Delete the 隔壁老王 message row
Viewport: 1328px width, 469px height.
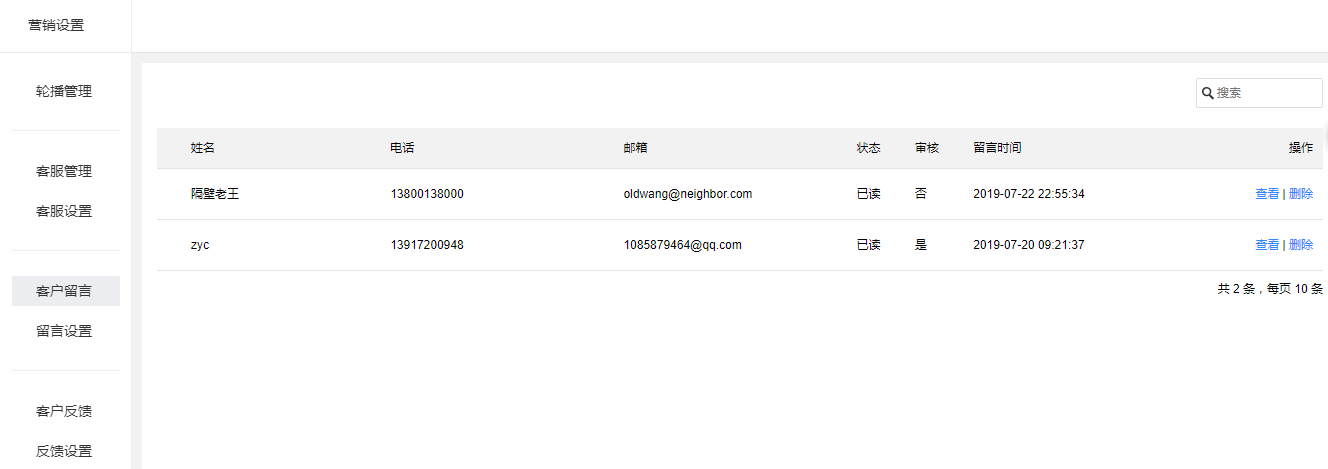click(x=1301, y=194)
